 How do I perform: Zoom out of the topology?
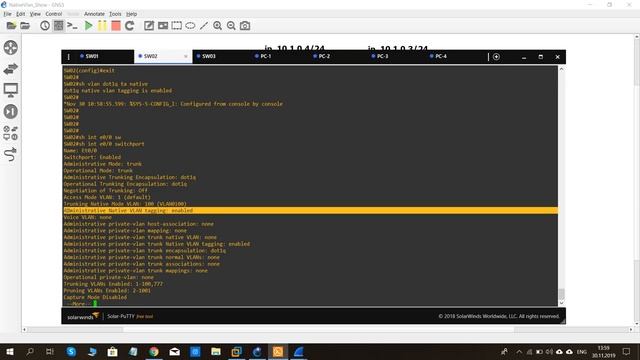tap(231, 26)
